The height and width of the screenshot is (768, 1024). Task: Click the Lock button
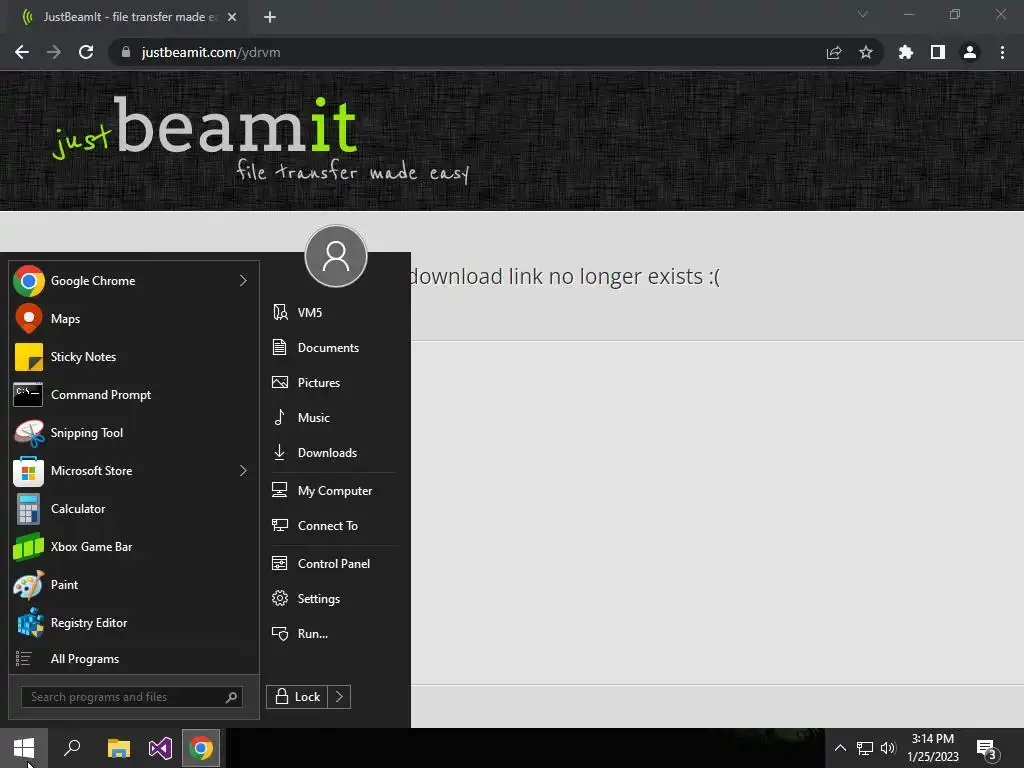tap(297, 697)
